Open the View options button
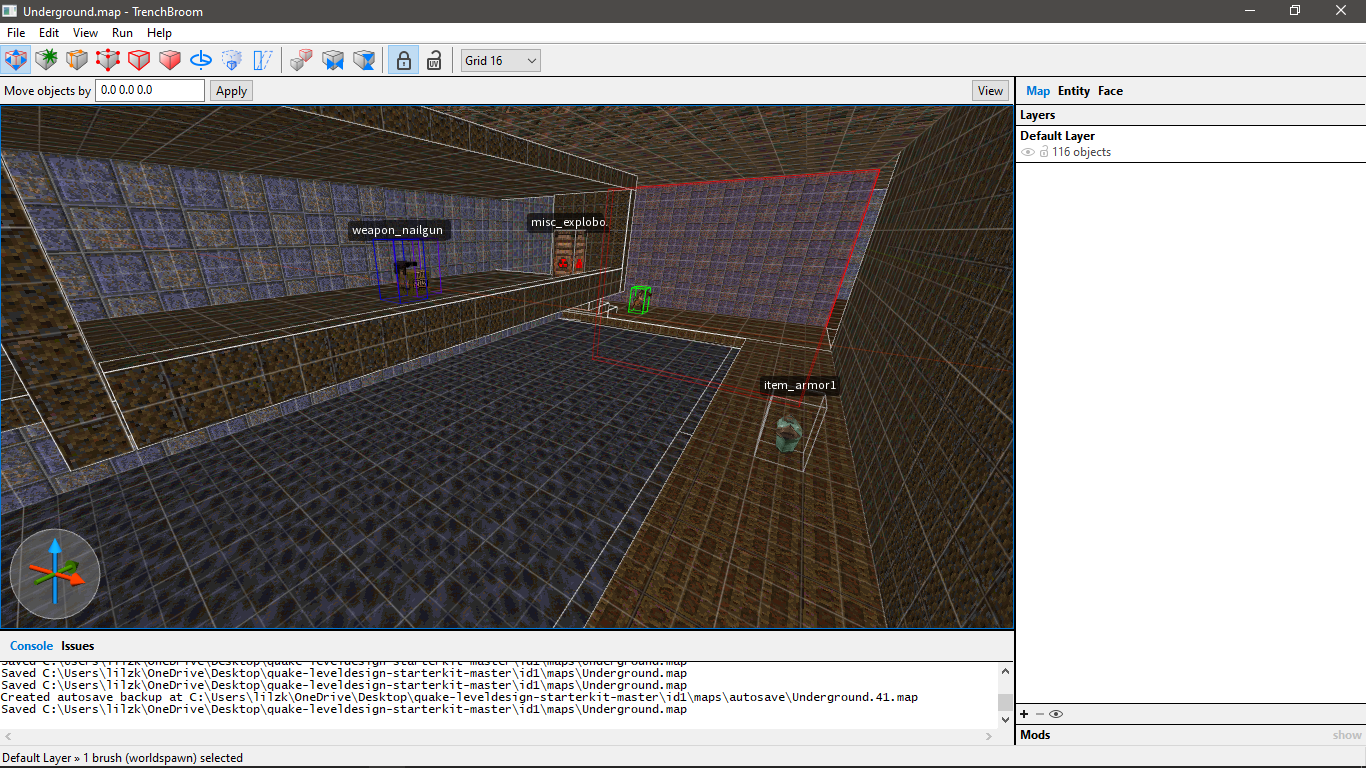 990,91
